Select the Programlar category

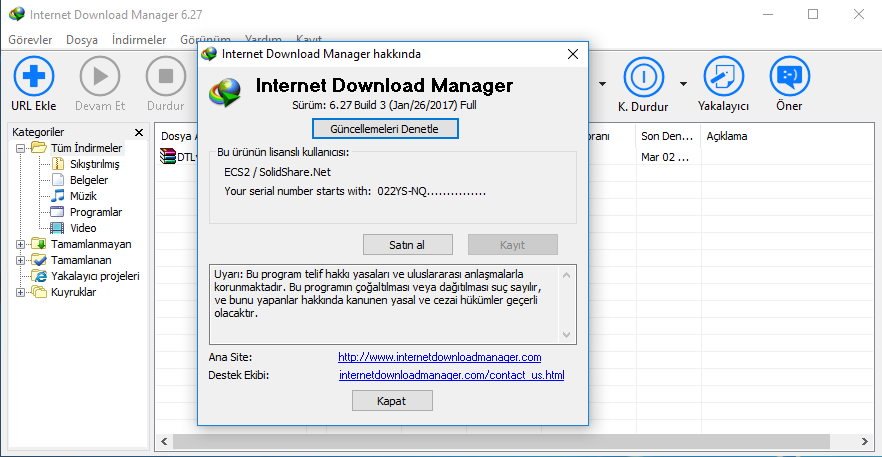pyautogui.click(x=96, y=212)
